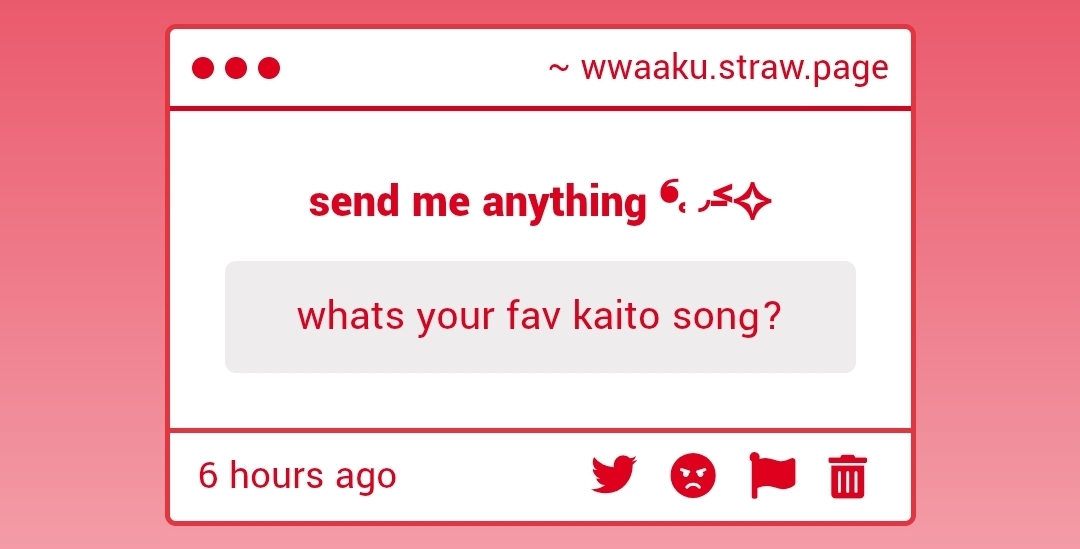
Task: Click the empty footer space before the Twitter icon
Action: (490, 475)
